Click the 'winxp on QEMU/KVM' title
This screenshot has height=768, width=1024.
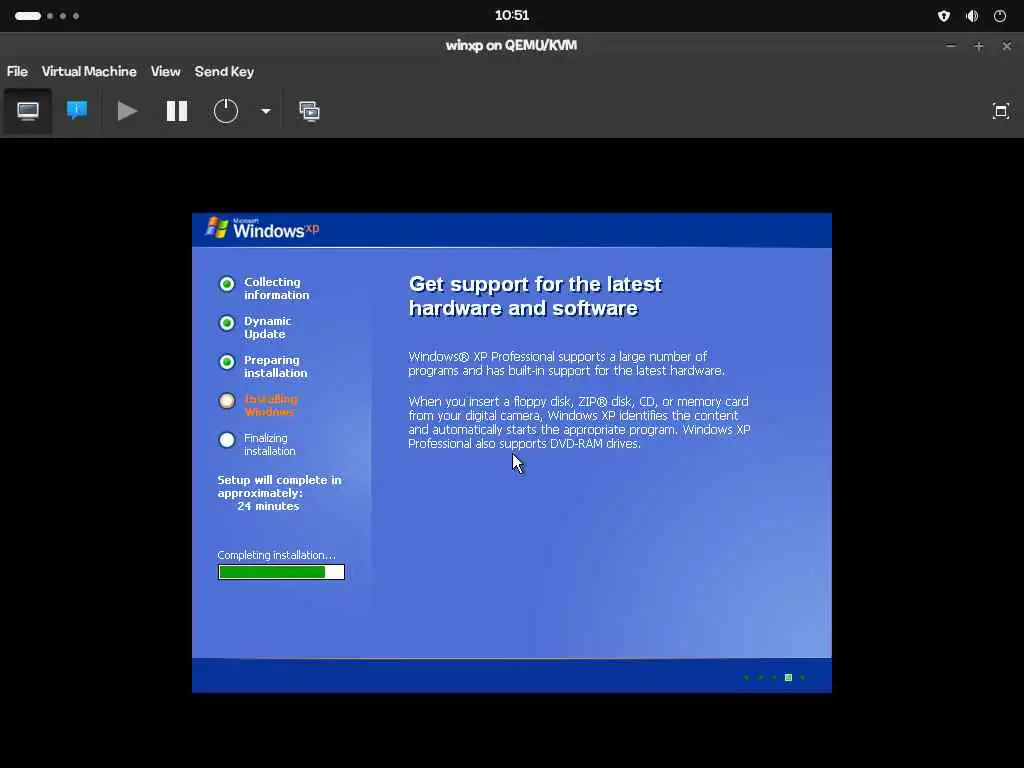(511, 46)
